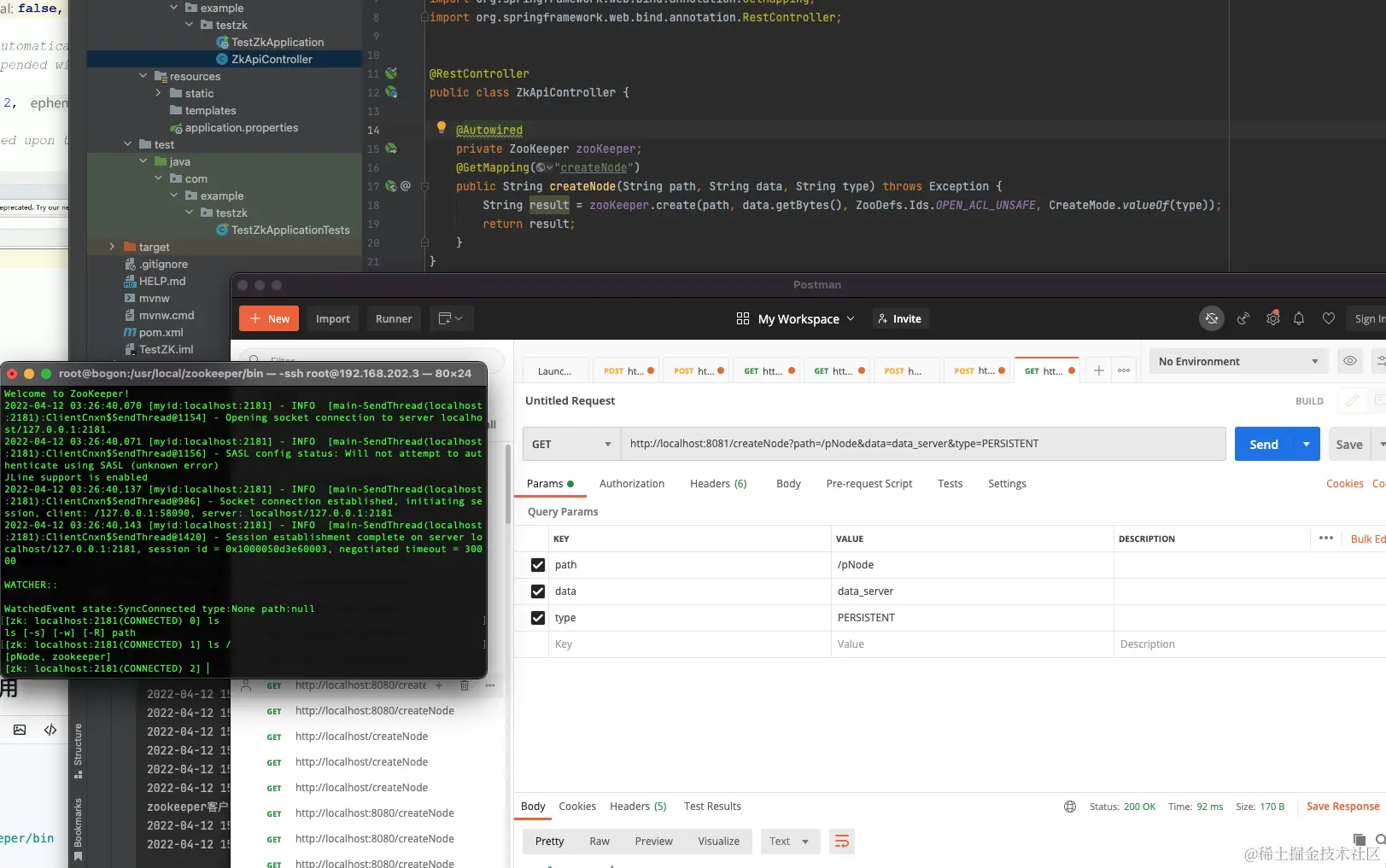Open the Structure tool window tab
1386x868 pixels.
click(78, 750)
